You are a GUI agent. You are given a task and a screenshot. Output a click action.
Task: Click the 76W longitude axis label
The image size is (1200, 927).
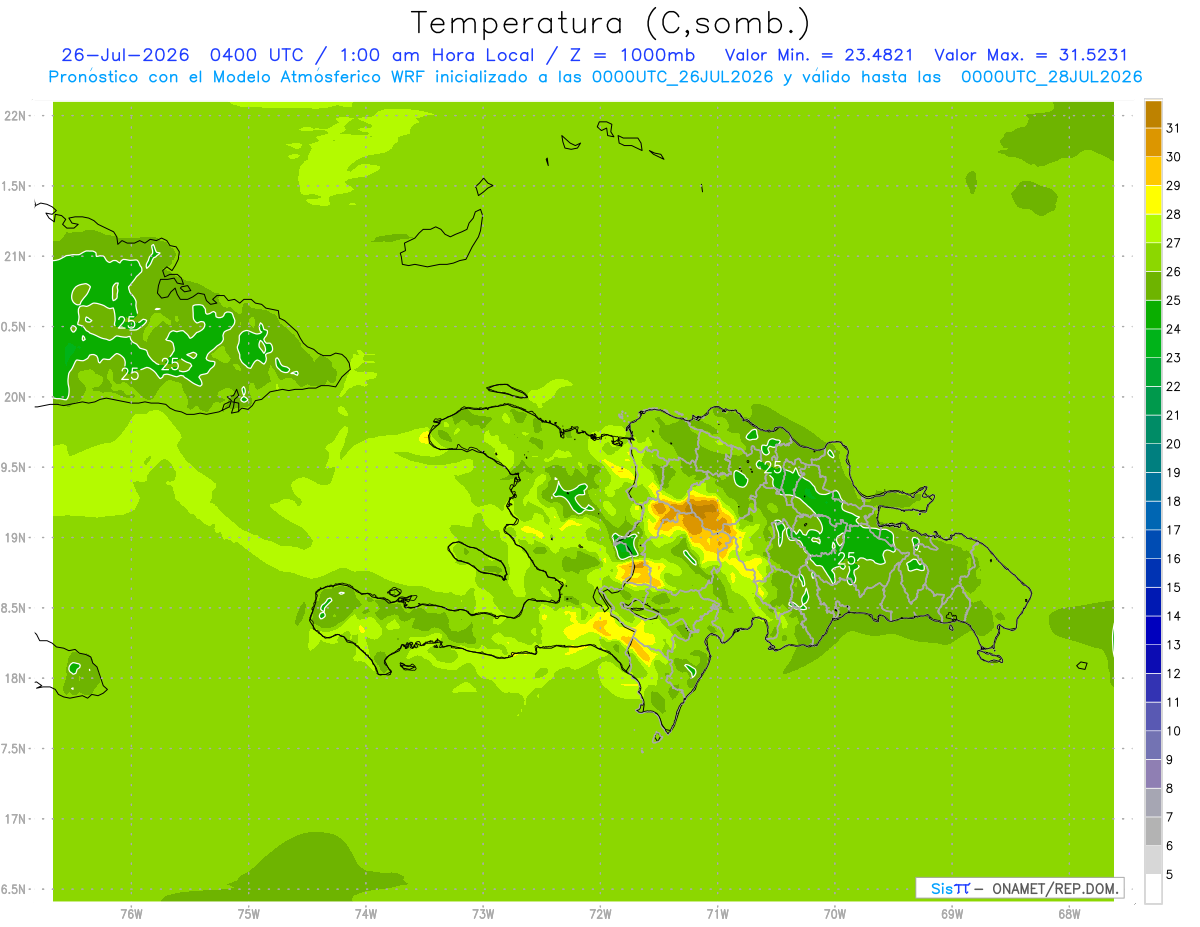pos(131,914)
